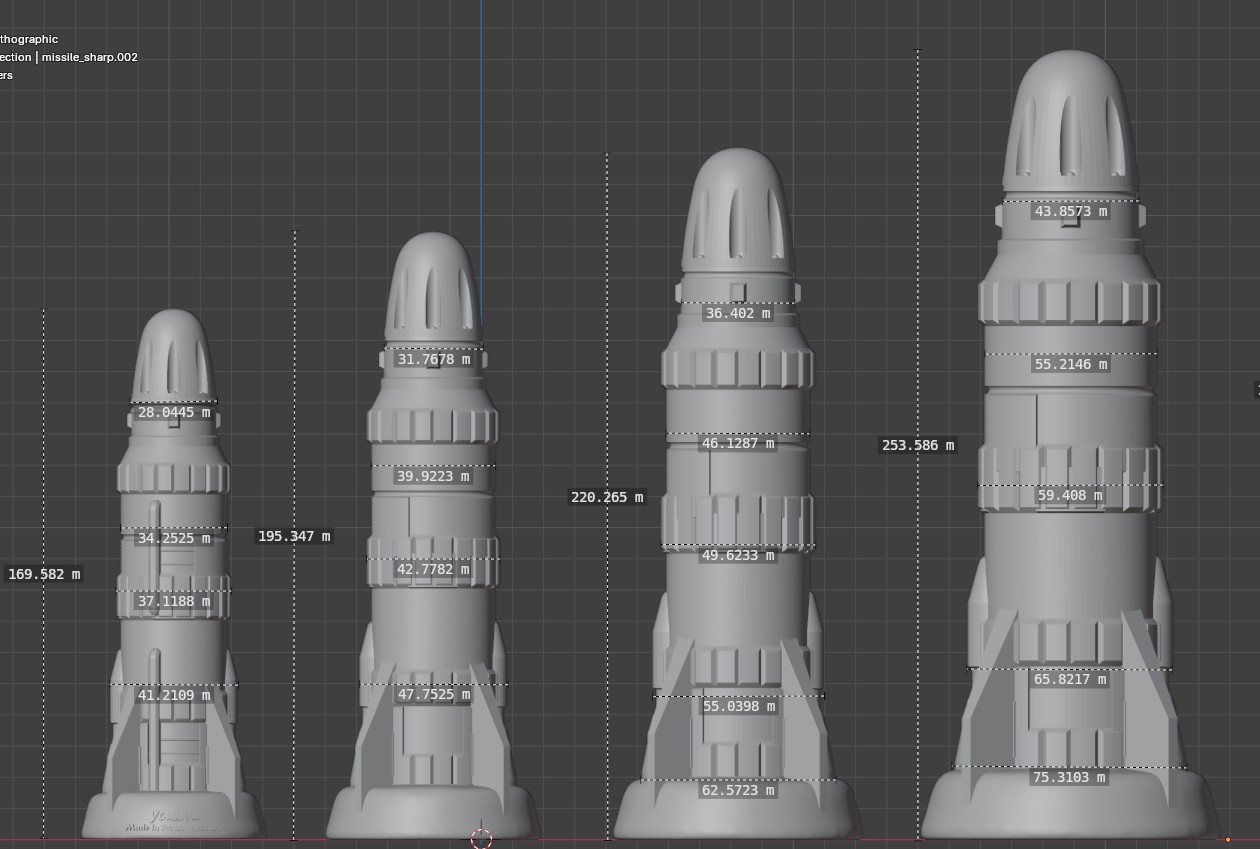Click the 41.2109 m measurement label
Viewport: 1260px width, 849px height.
(174, 695)
